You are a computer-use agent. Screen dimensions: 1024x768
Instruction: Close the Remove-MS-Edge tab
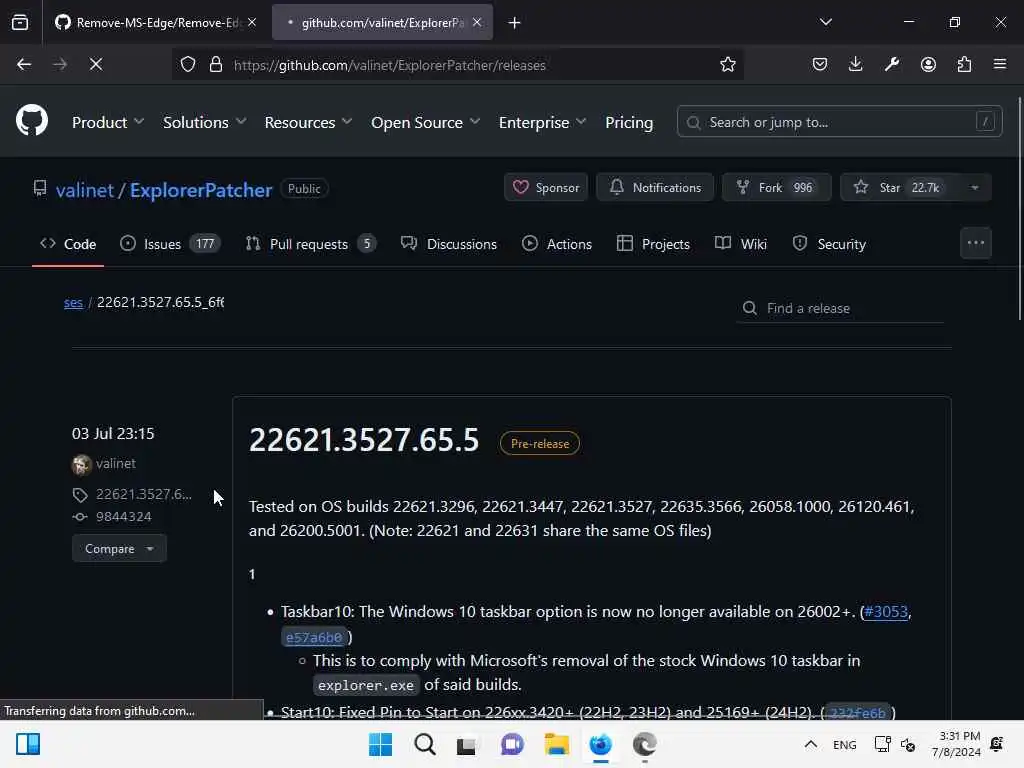click(x=252, y=22)
